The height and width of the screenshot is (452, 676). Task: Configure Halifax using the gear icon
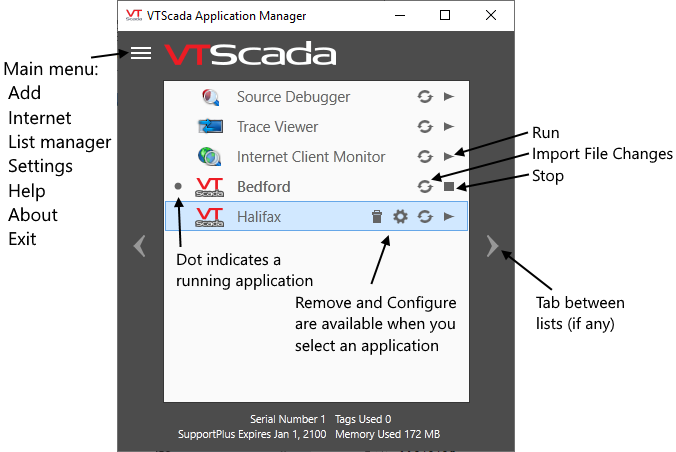pyautogui.click(x=400, y=216)
